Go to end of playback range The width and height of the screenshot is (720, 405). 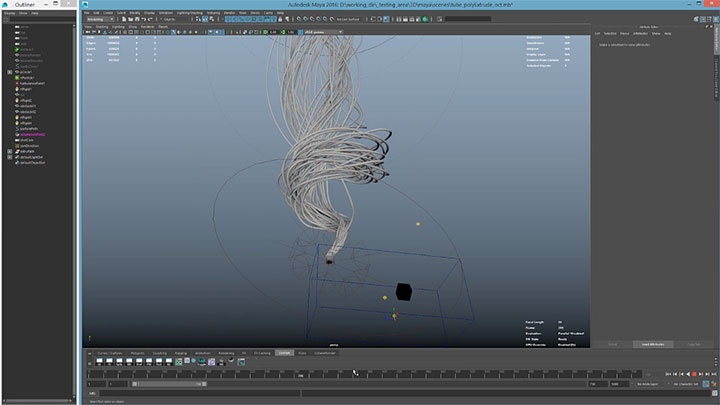714,374
